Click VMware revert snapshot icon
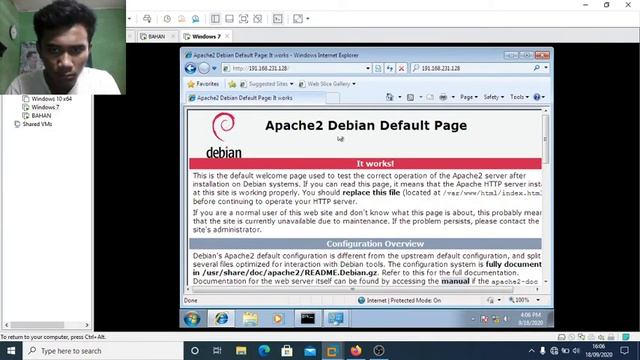 tap(182, 19)
